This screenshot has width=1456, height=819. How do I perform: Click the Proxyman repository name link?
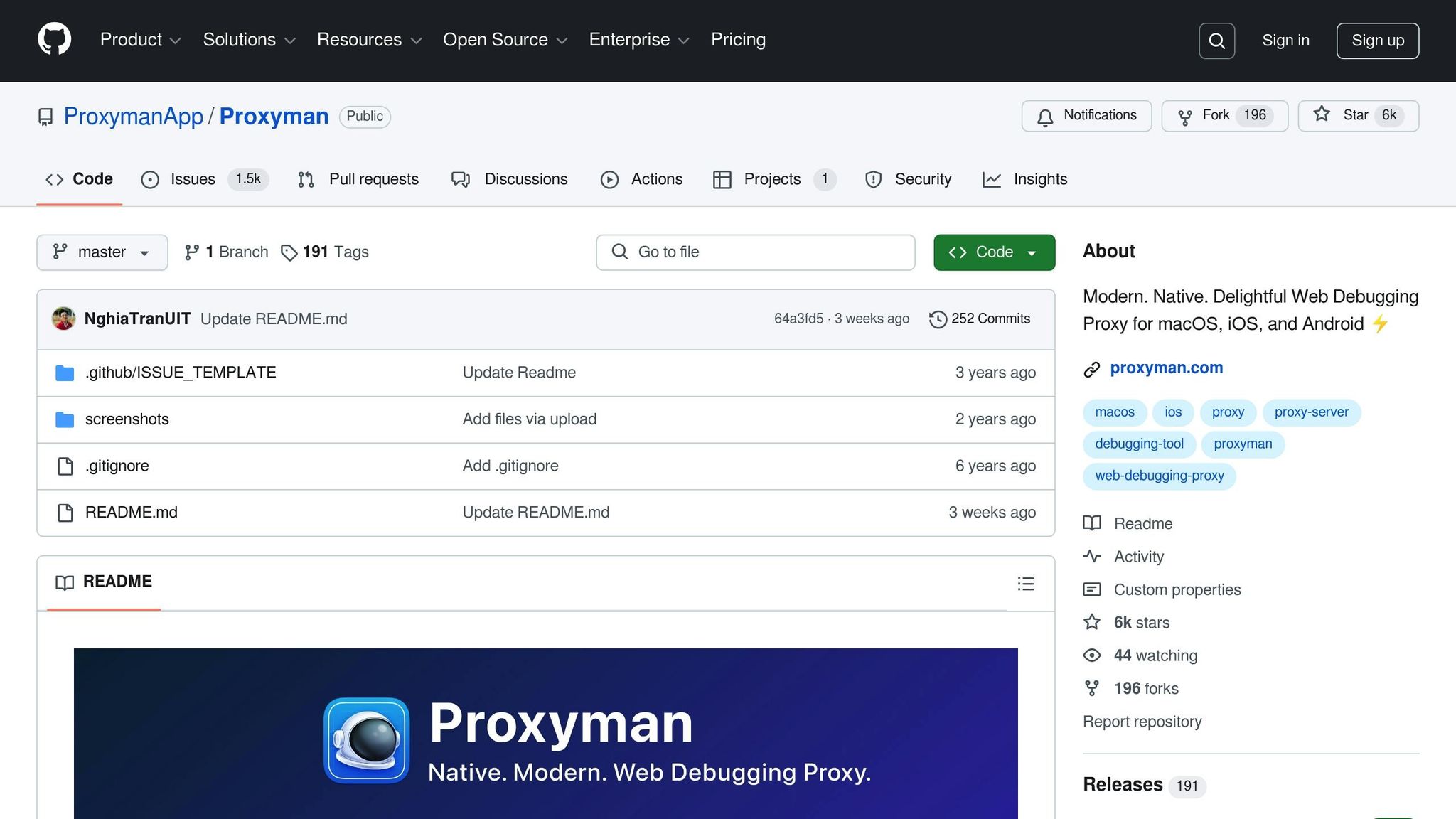coord(274,117)
